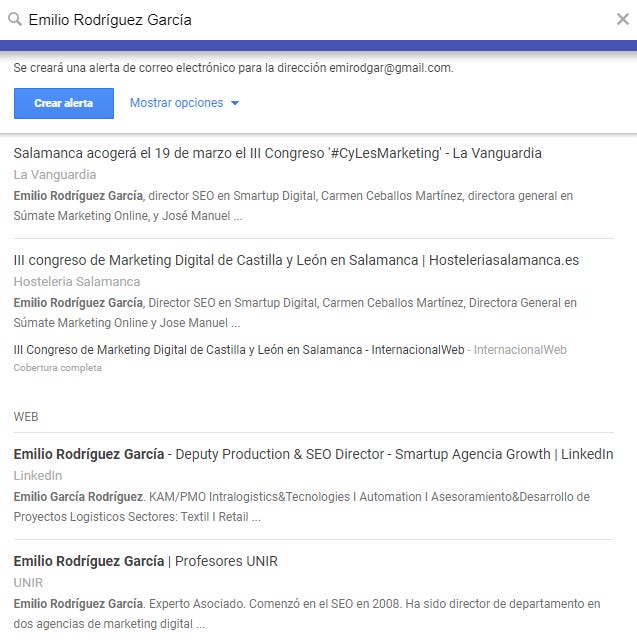Open the InternacionalWeb III Congreso link
This screenshot has height=642, width=637.
pos(239,350)
